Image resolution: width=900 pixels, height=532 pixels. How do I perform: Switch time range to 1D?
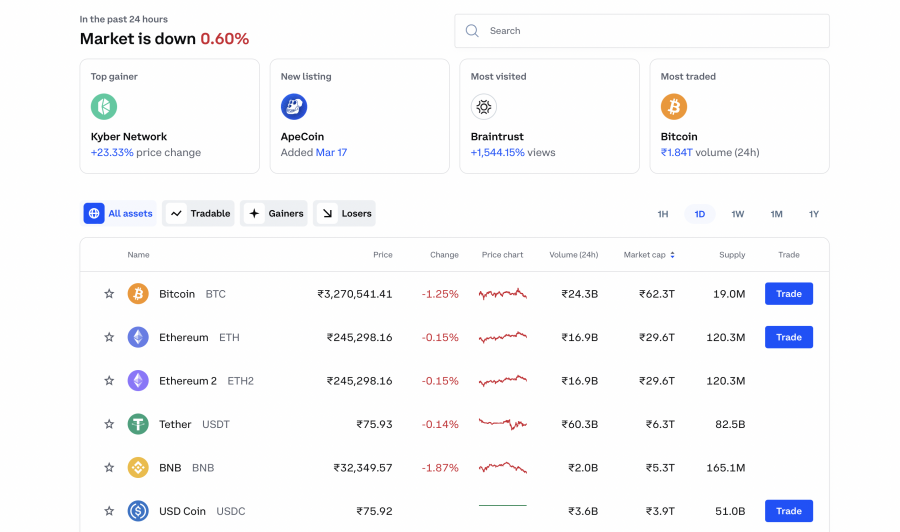(700, 214)
